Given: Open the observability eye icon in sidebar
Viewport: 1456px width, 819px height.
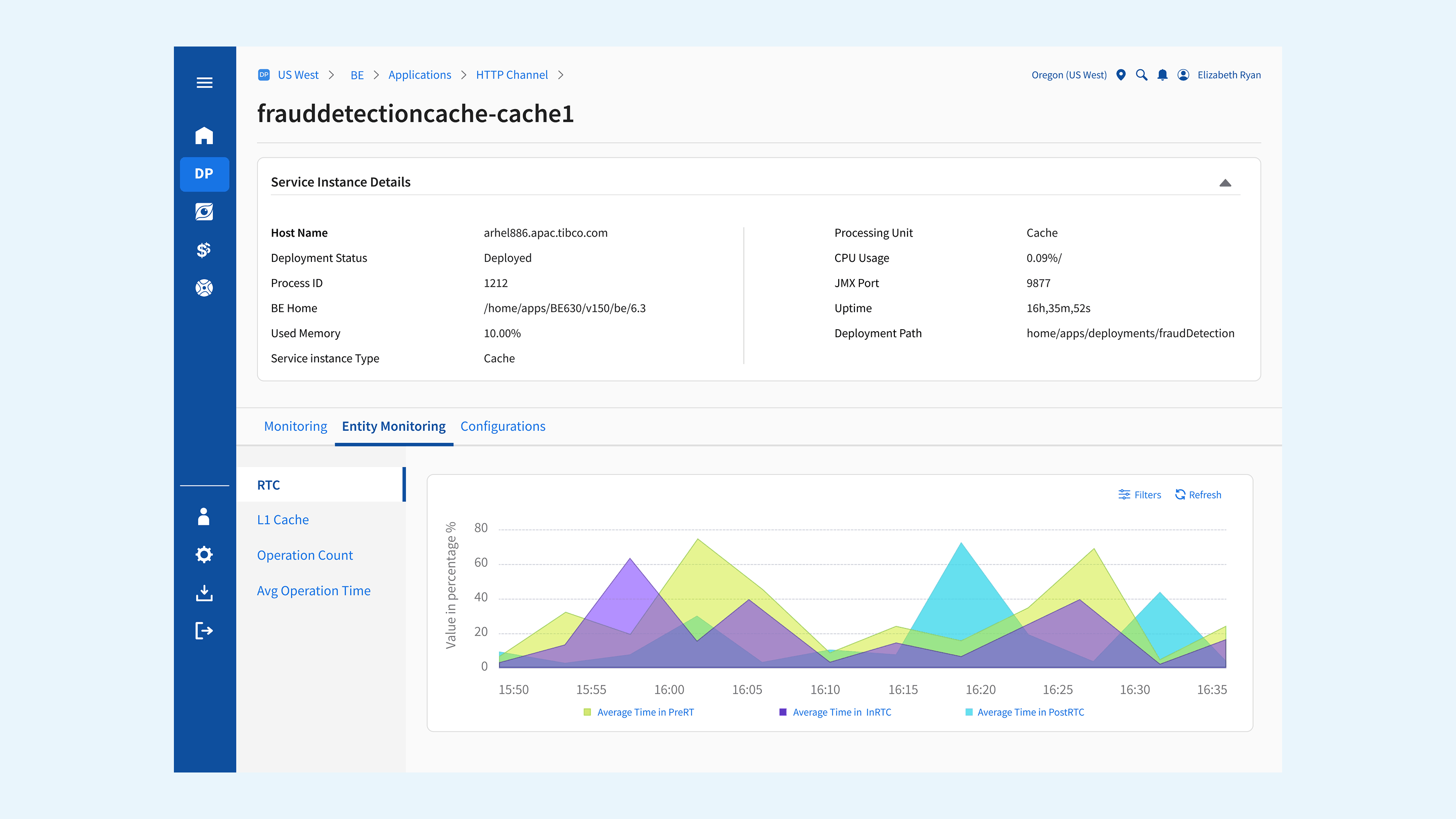Looking at the screenshot, I should [204, 212].
